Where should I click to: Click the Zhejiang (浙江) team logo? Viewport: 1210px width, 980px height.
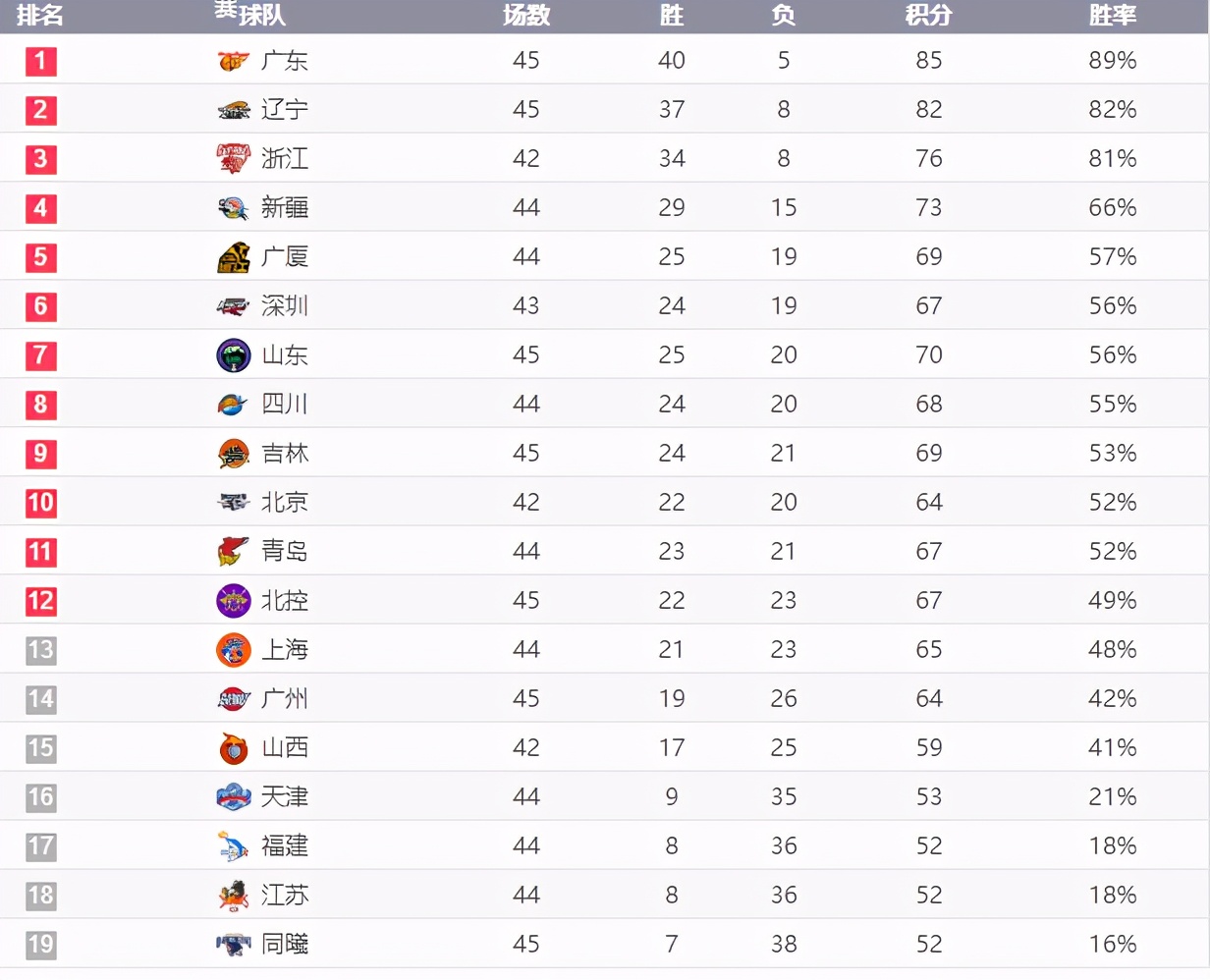[x=234, y=158]
